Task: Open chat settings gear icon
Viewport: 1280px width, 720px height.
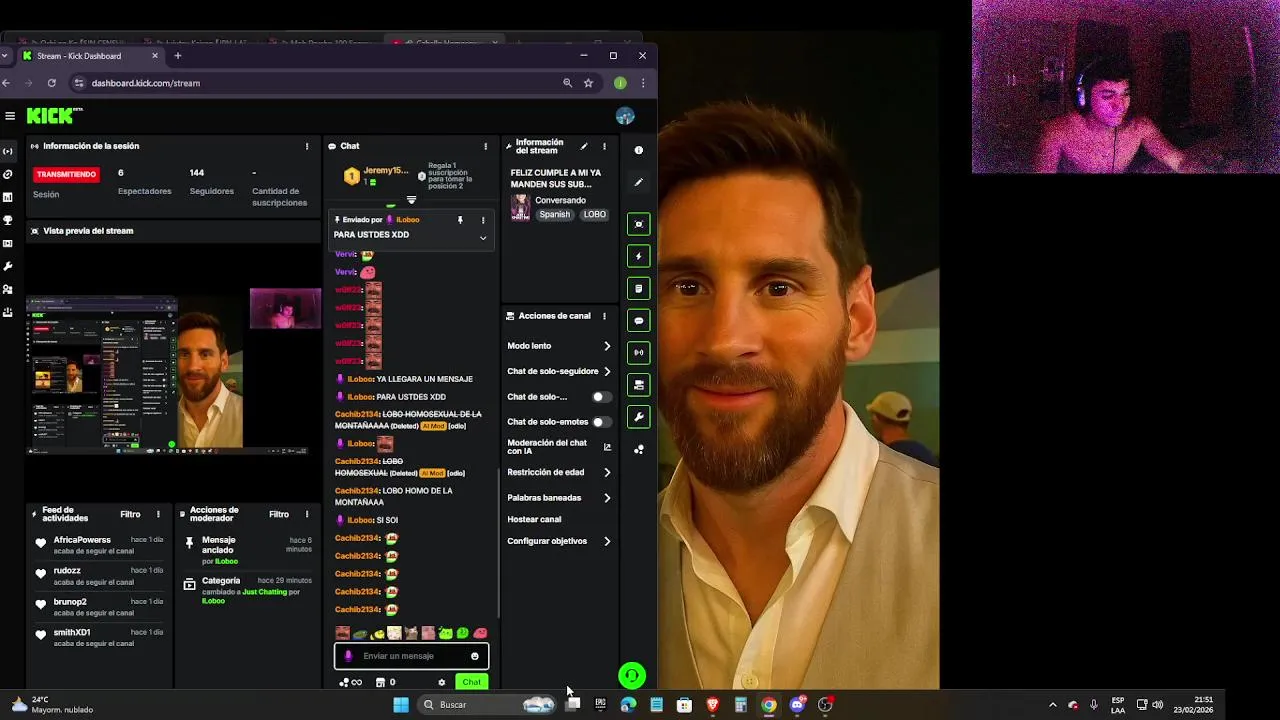Action: [x=441, y=682]
